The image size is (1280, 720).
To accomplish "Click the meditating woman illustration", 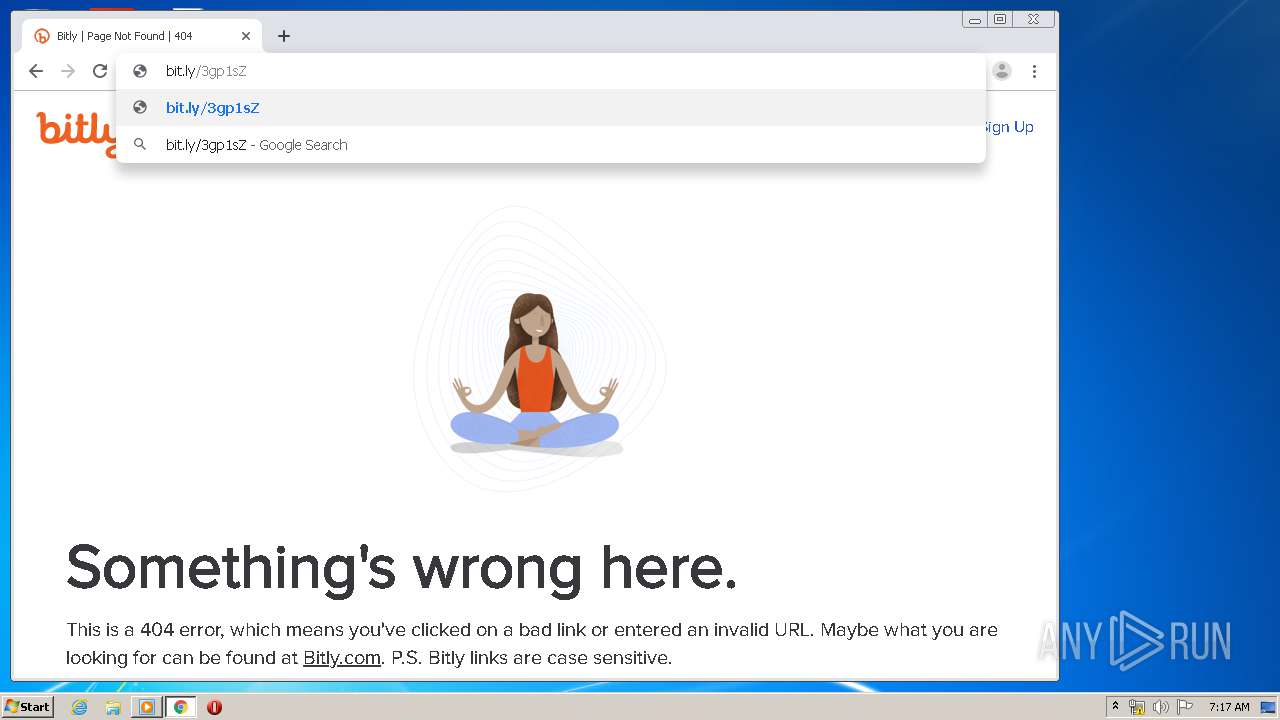I will (536, 375).
